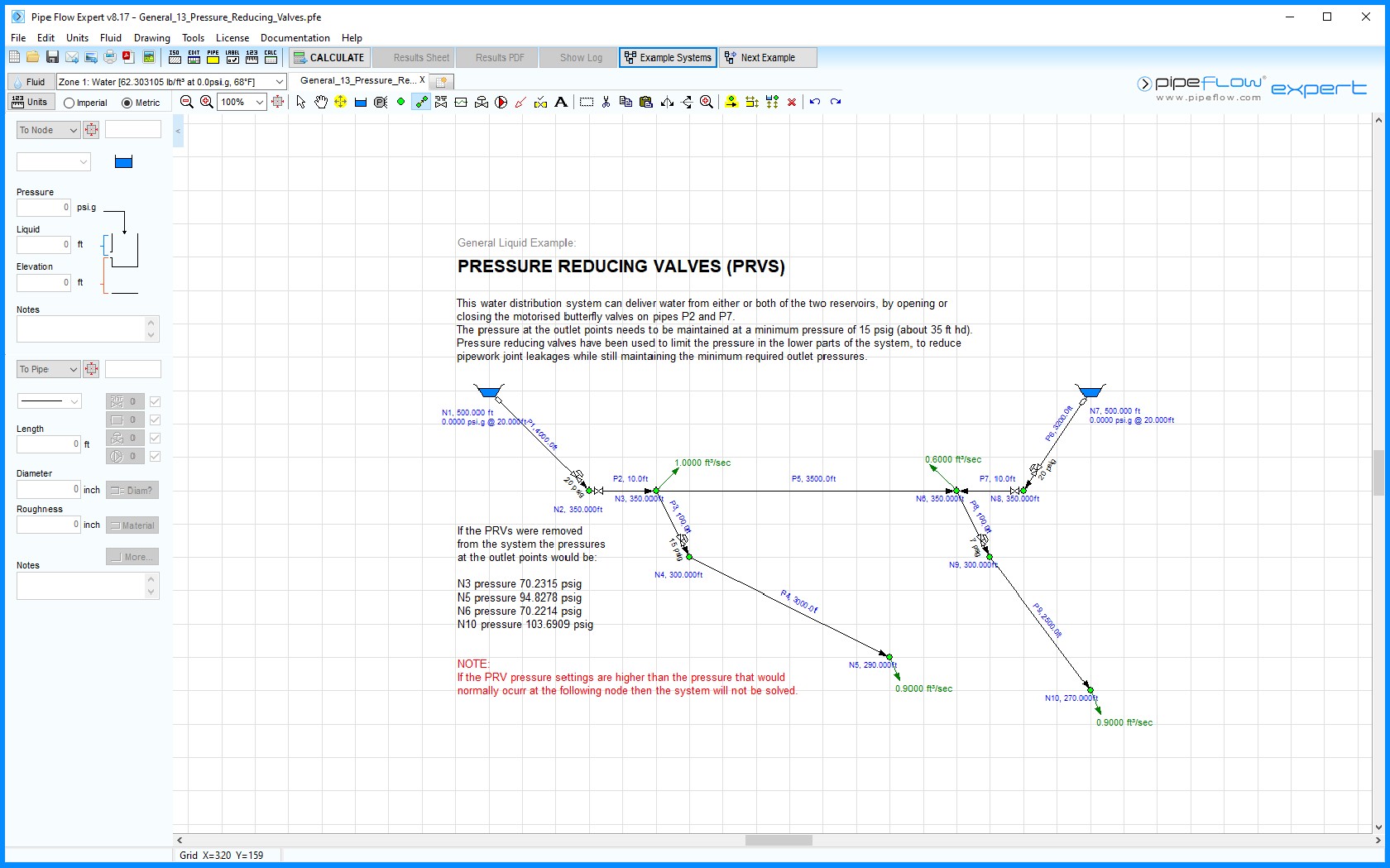Toggle the checkbox beside the fittings count
Image resolution: width=1390 pixels, height=868 pixels.
(155, 401)
